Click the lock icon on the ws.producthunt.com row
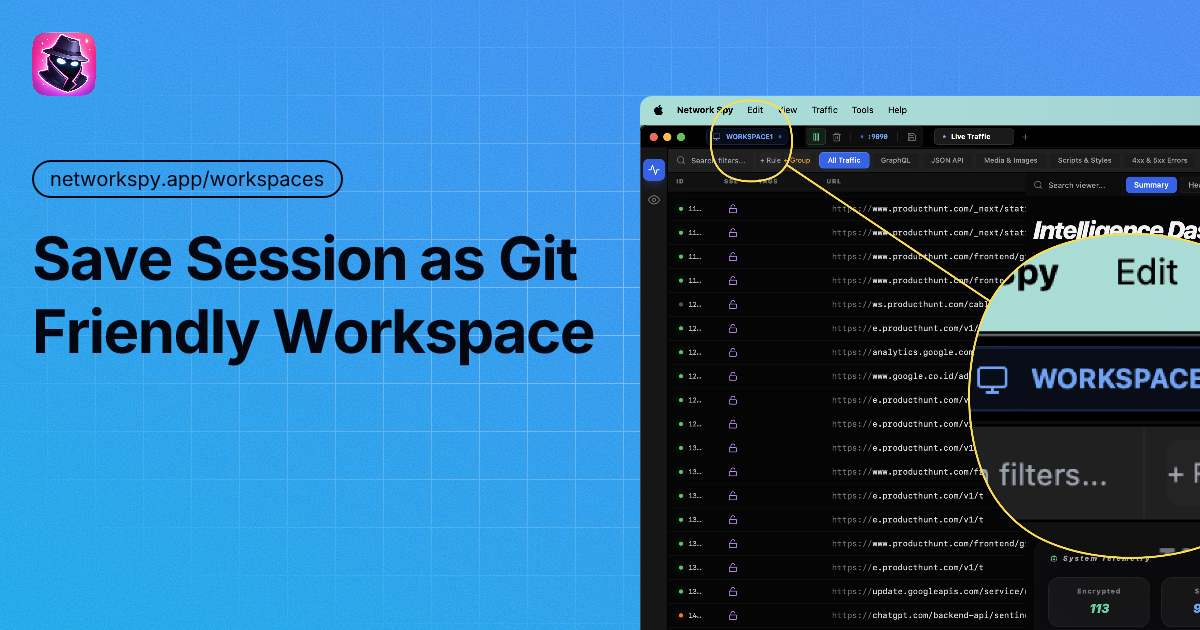1200x630 pixels. [x=732, y=304]
